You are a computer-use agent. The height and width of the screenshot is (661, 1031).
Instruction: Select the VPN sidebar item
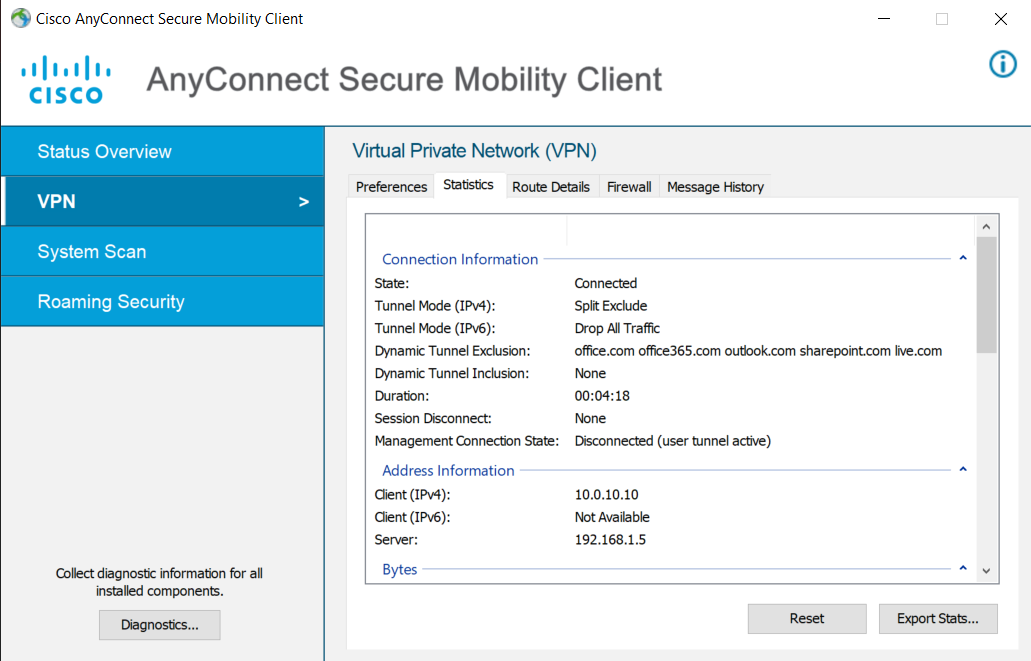coord(162,201)
